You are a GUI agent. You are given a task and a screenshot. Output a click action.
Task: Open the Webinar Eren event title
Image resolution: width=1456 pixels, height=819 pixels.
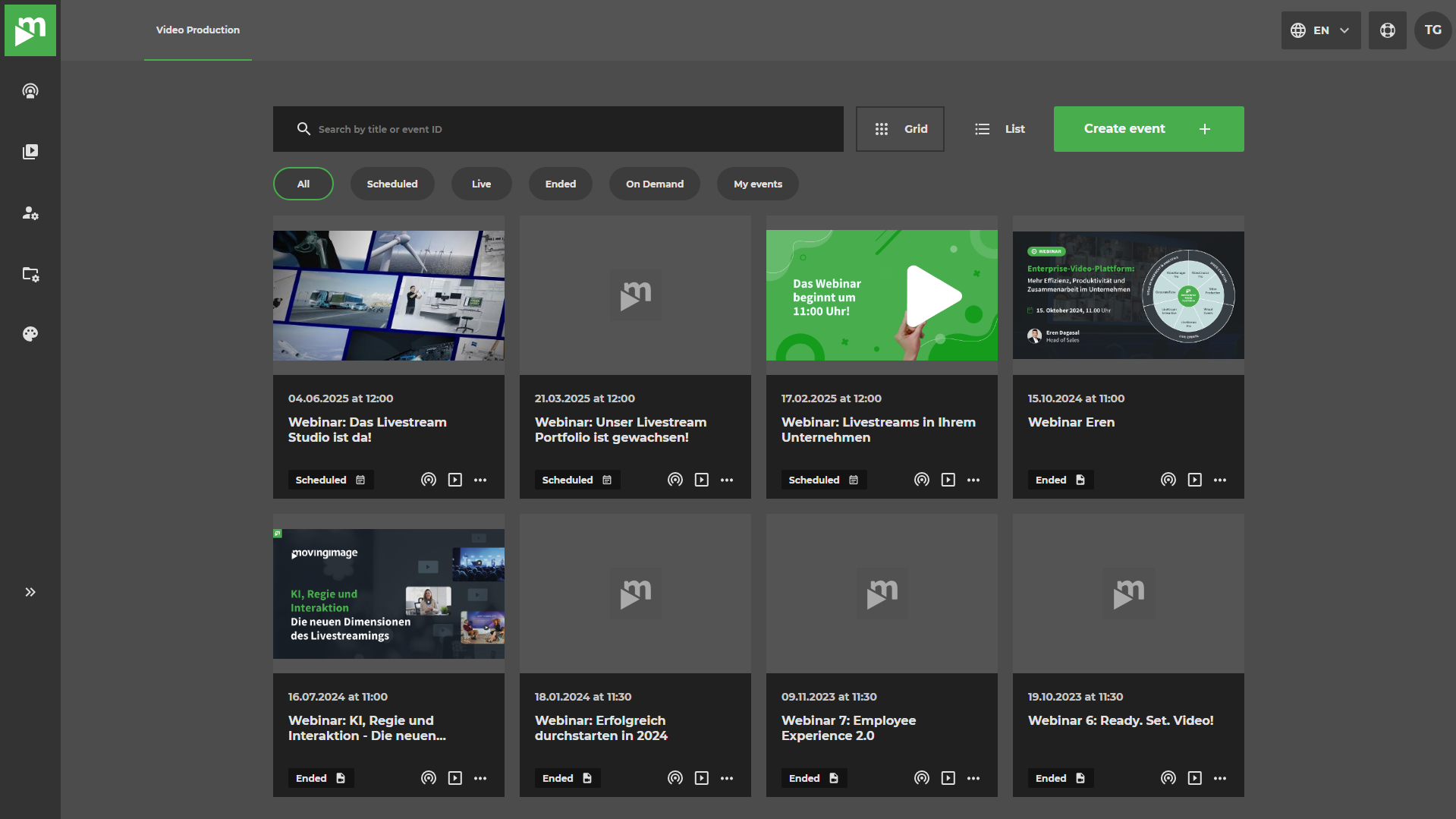(x=1071, y=422)
